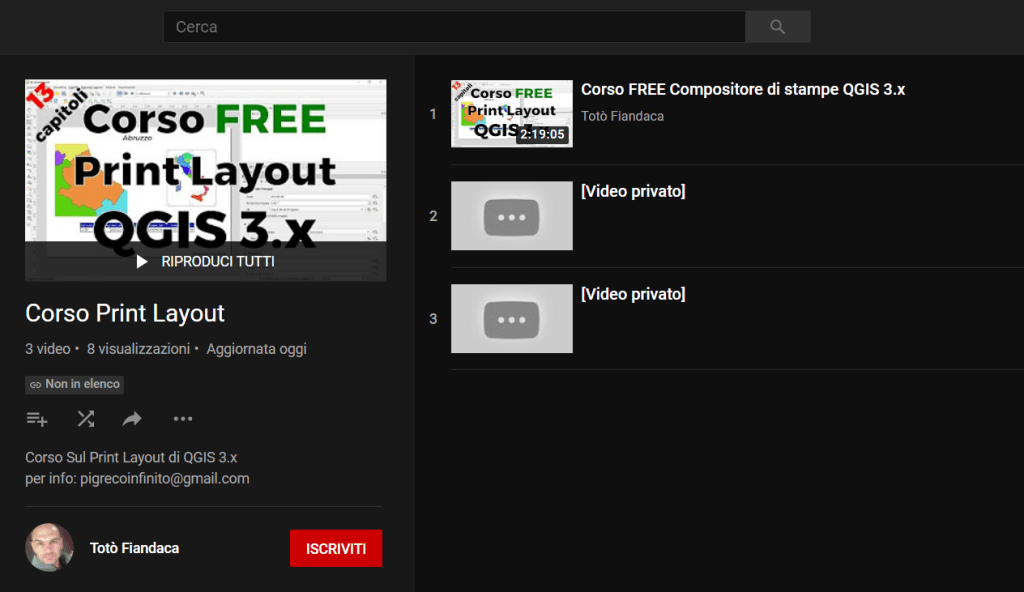Save playlist using the add-to-library icon

tap(37, 419)
